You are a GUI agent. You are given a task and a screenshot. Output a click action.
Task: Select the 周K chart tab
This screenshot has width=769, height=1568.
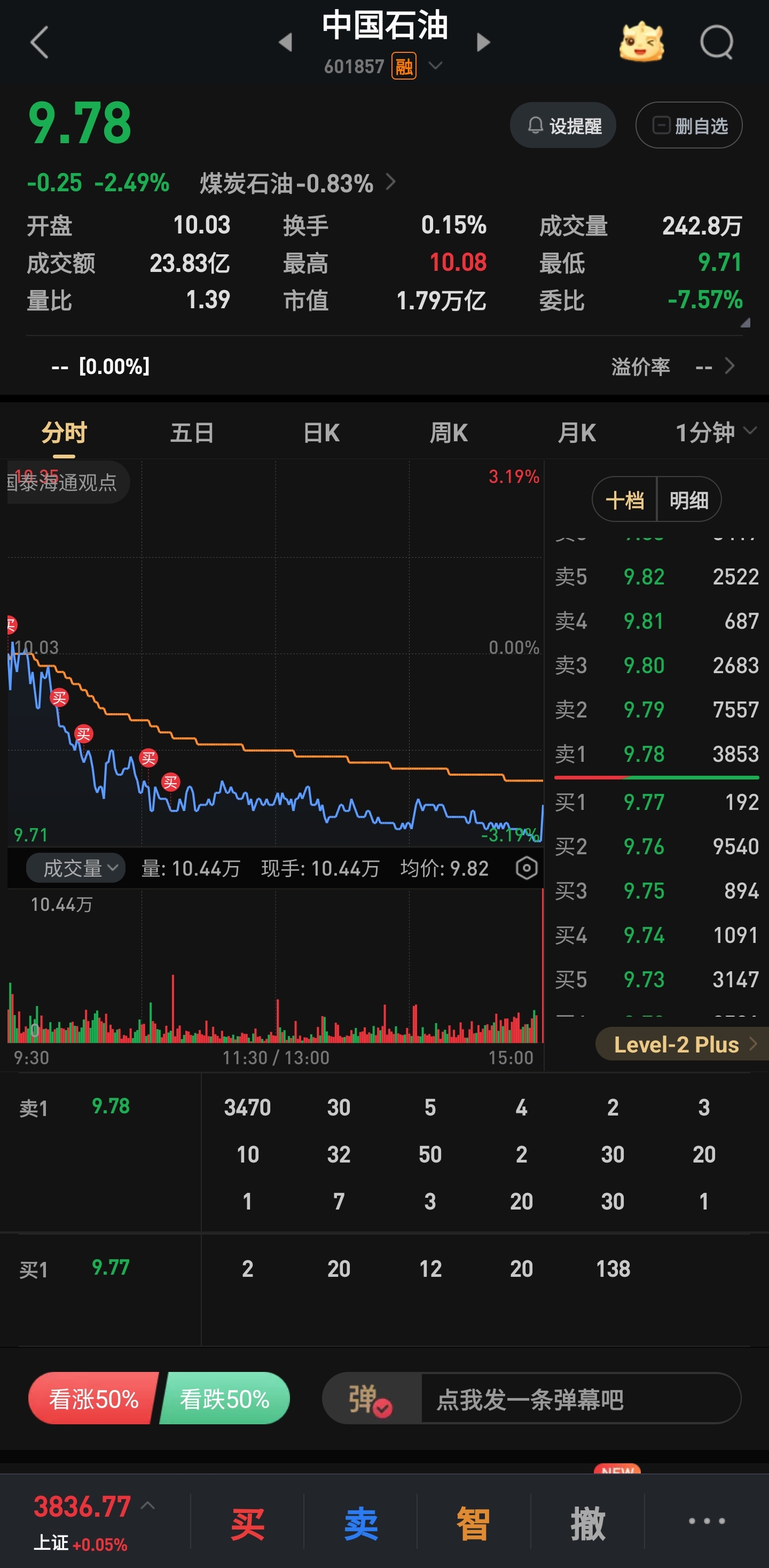(x=449, y=433)
